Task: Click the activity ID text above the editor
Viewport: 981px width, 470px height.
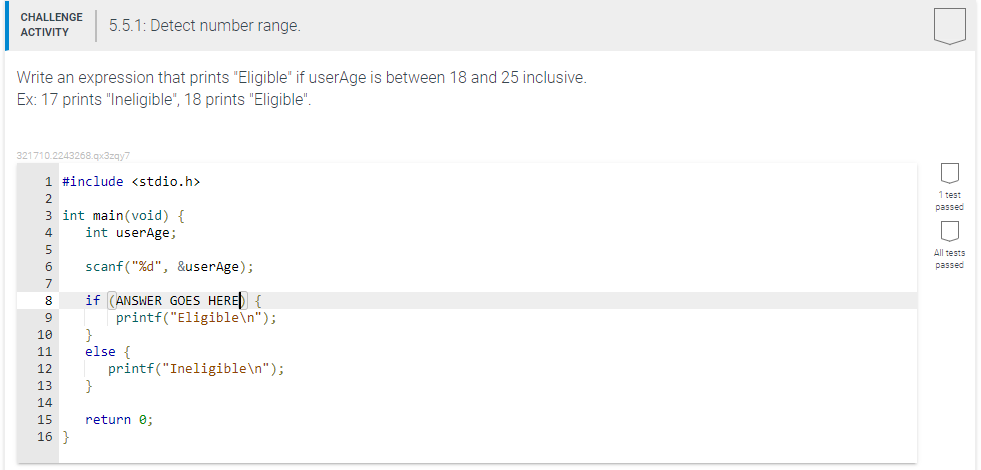Action: (x=73, y=156)
